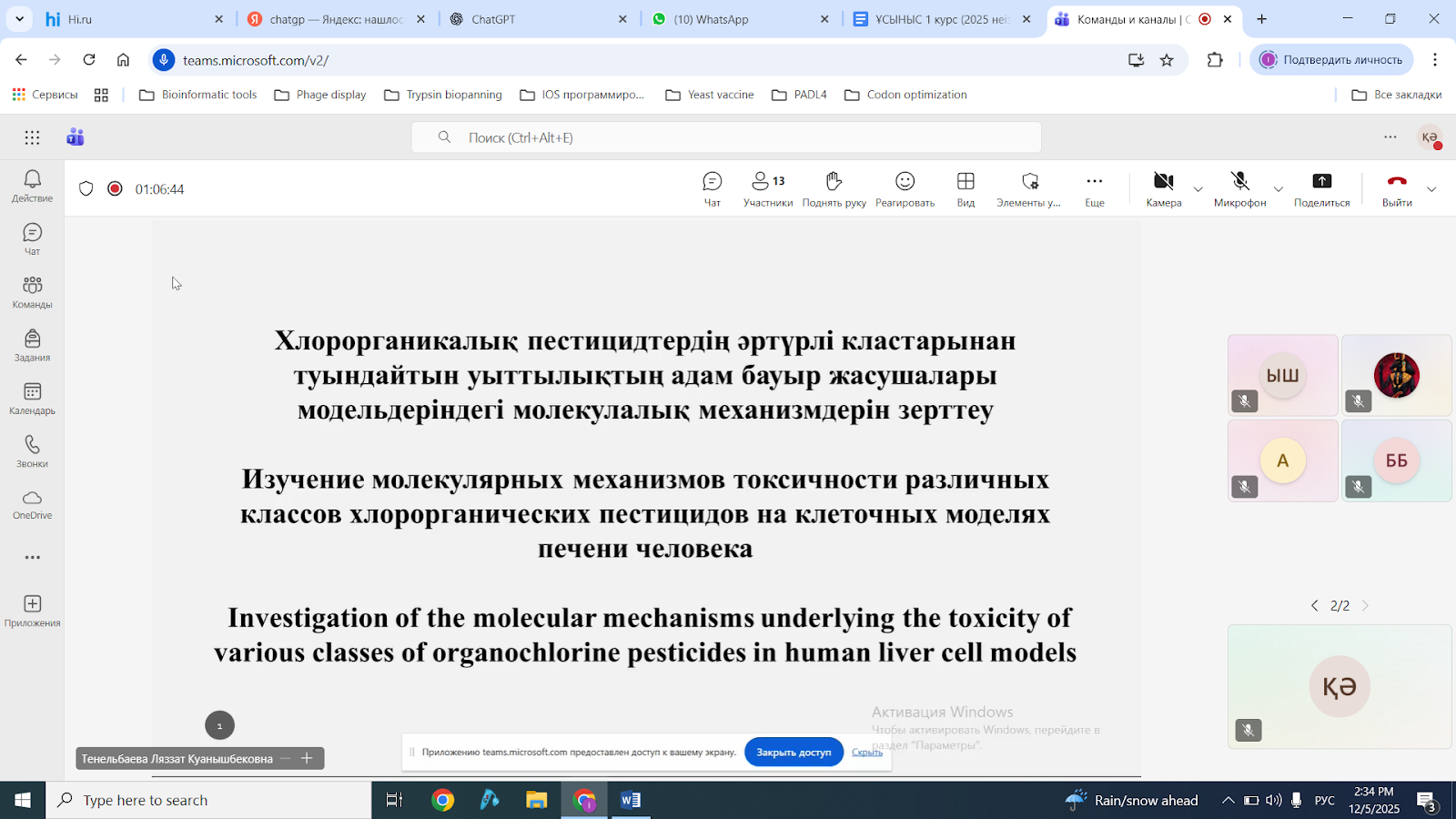1456x819 pixels.
Task: Open OneDrive from the sidebar
Action: pyautogui.click(x=32, y=504)
